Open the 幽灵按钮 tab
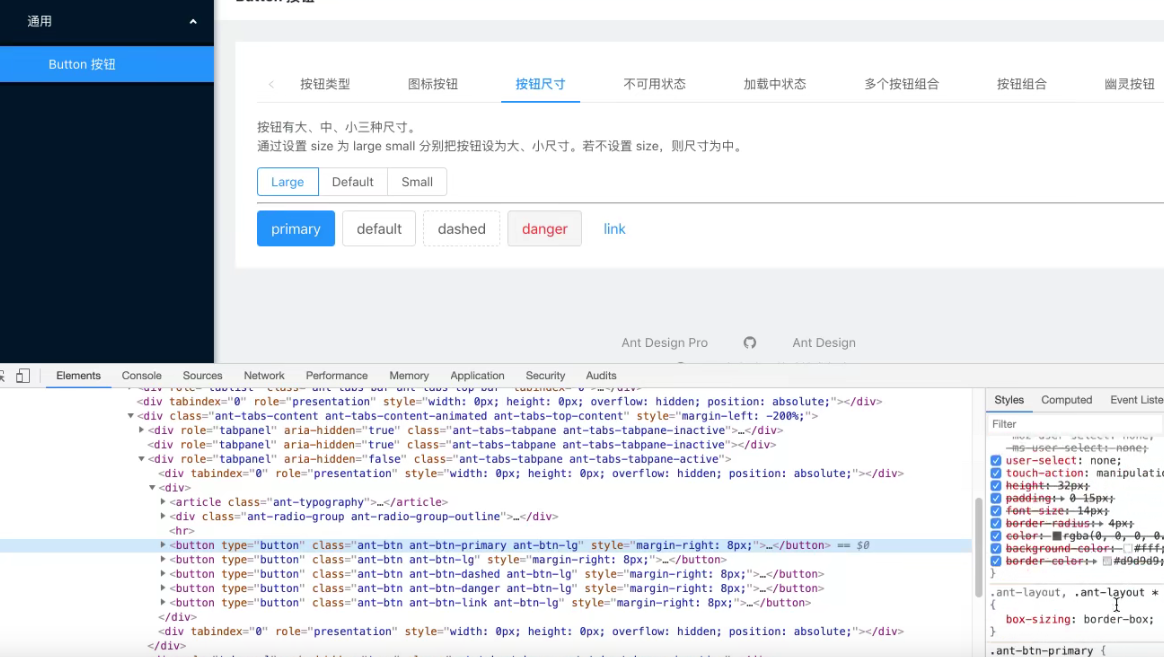 (x=1129, y=84)
